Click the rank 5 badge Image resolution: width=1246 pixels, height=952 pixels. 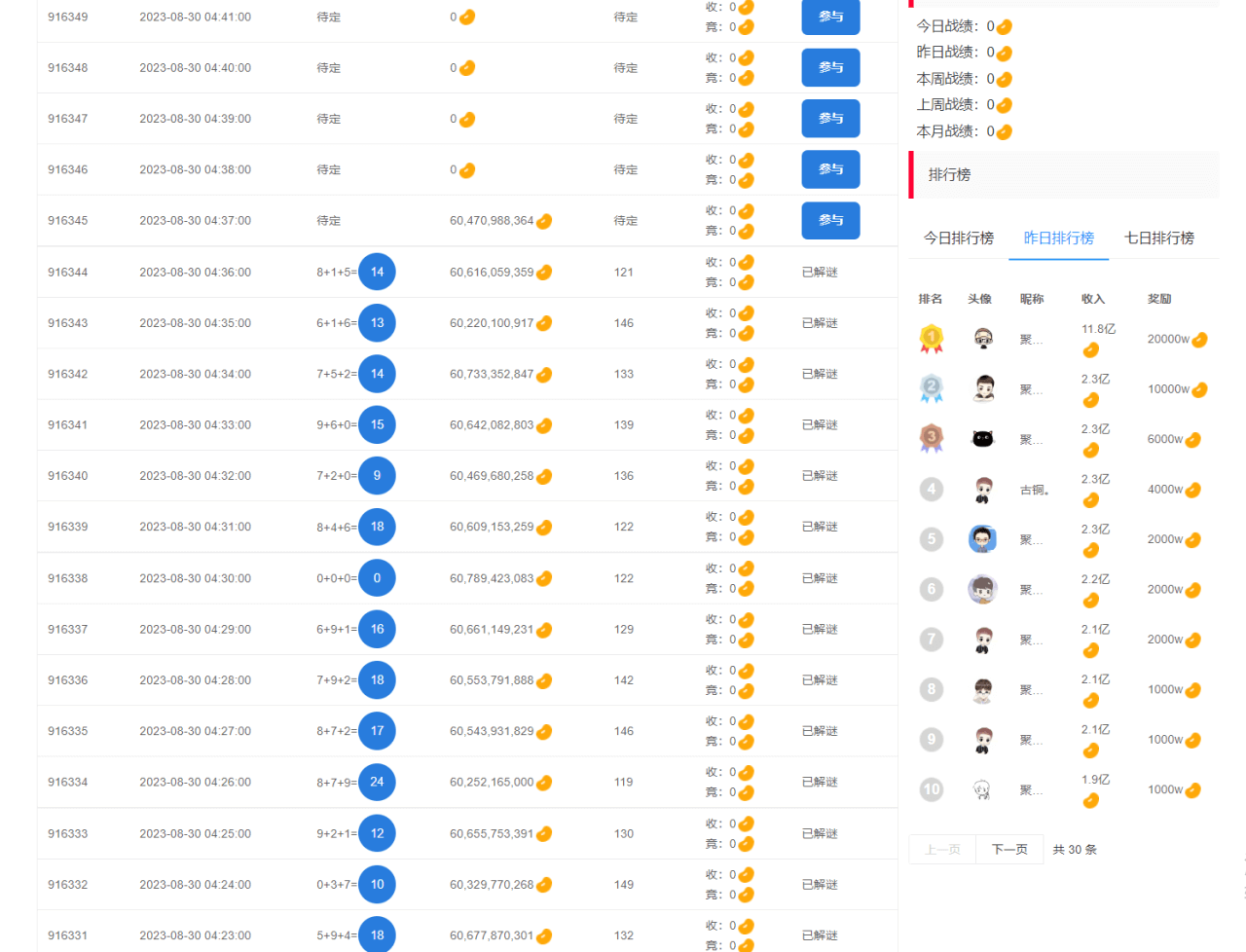point(932,539)
